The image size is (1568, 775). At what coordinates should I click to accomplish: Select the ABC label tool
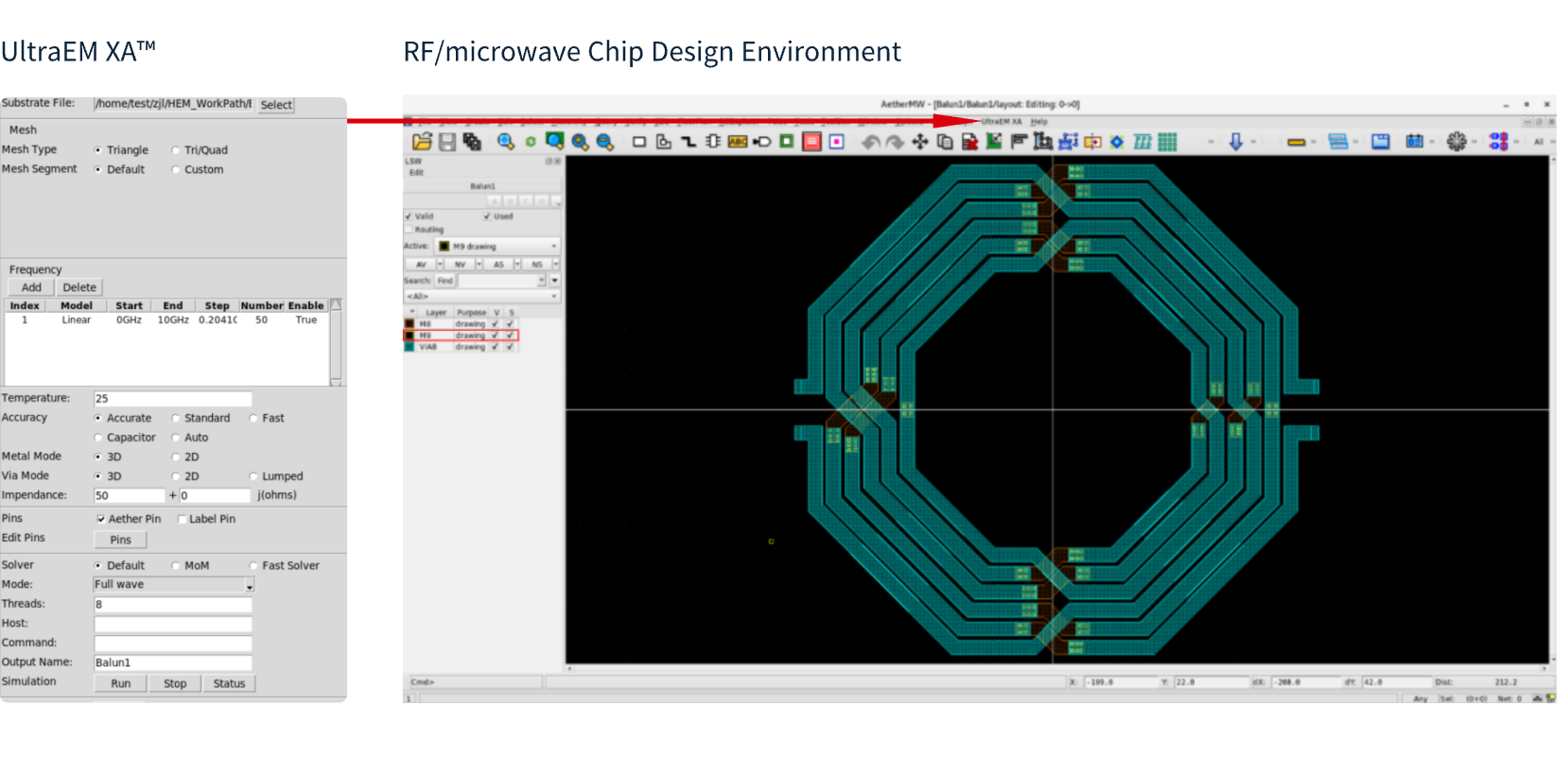(x=738, y=142)
